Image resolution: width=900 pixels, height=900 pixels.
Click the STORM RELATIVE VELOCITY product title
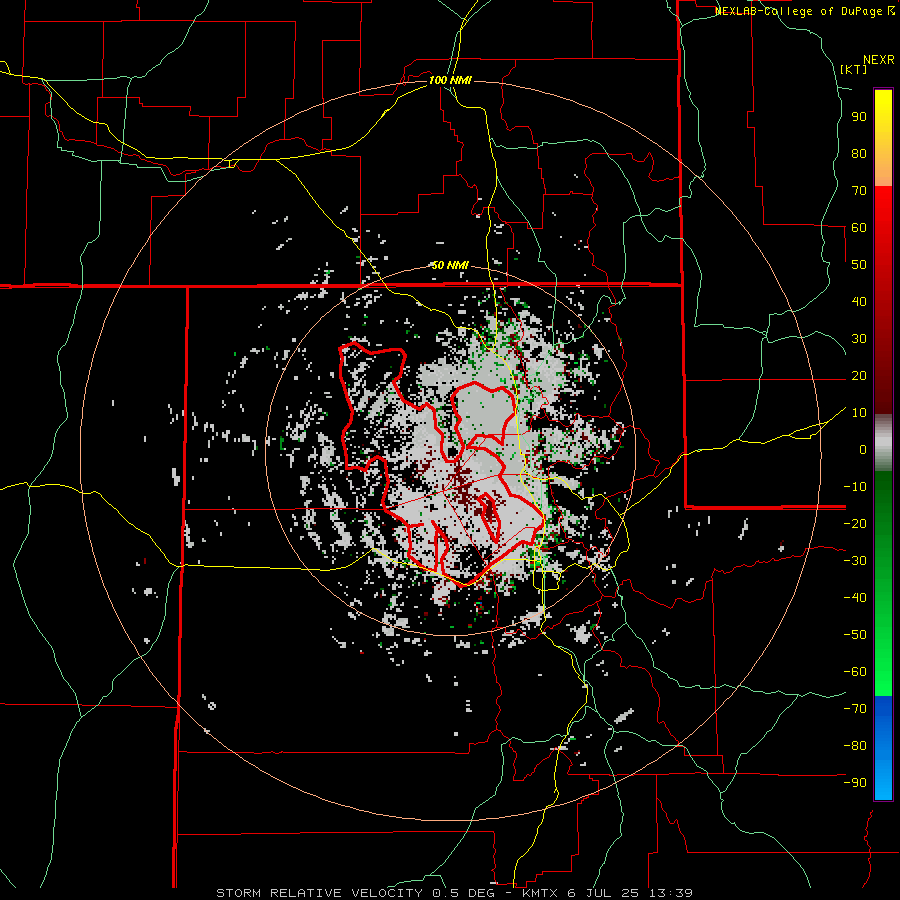319,893
